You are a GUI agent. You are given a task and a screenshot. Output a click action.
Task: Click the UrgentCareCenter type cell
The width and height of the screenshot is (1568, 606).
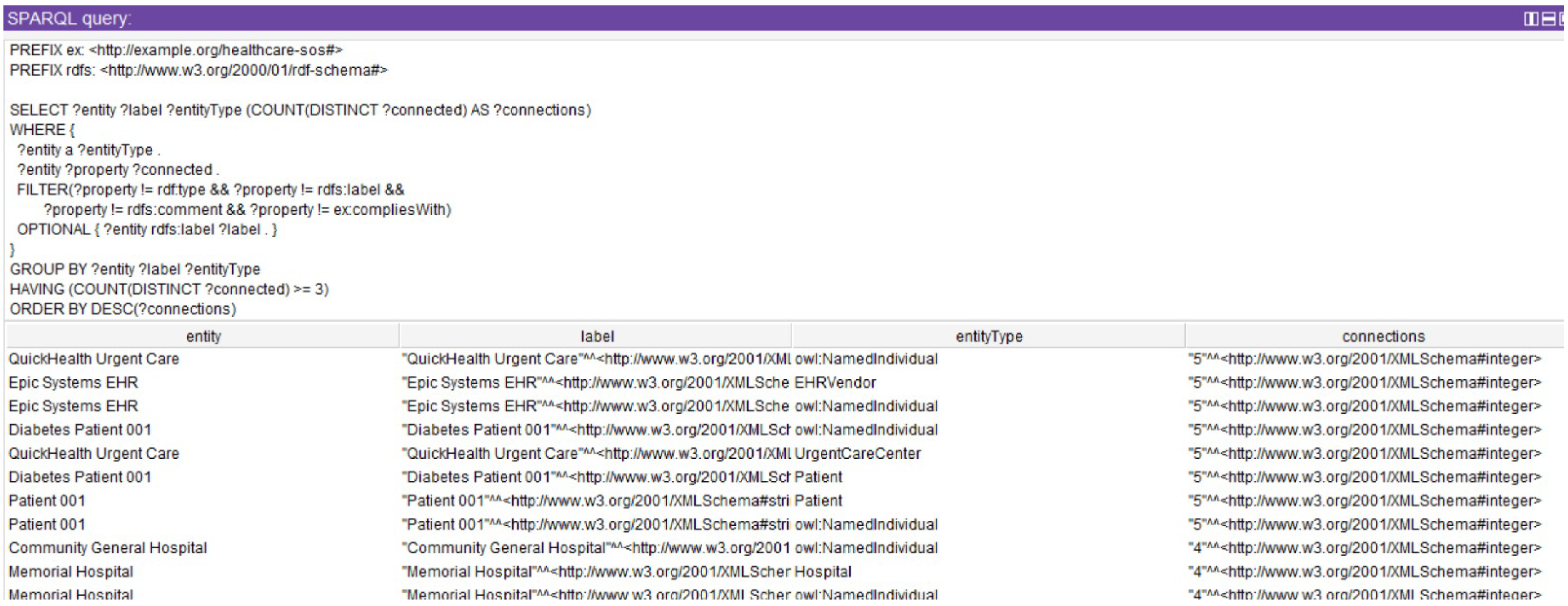click(x=857, y=454)
